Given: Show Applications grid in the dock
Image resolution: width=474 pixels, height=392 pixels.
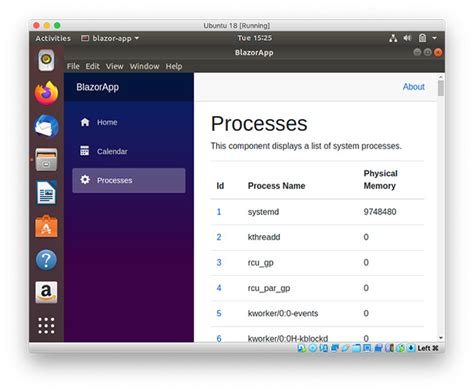Looking at the screenshot, I should coord(46,325).
